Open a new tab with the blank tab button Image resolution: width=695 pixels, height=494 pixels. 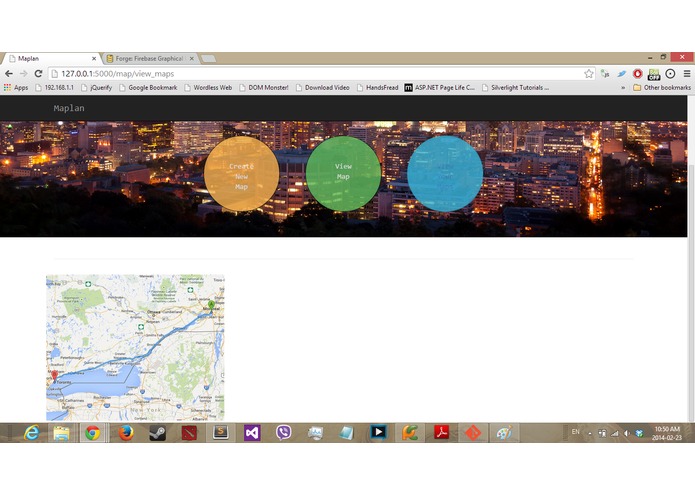(x=208, y=58)
